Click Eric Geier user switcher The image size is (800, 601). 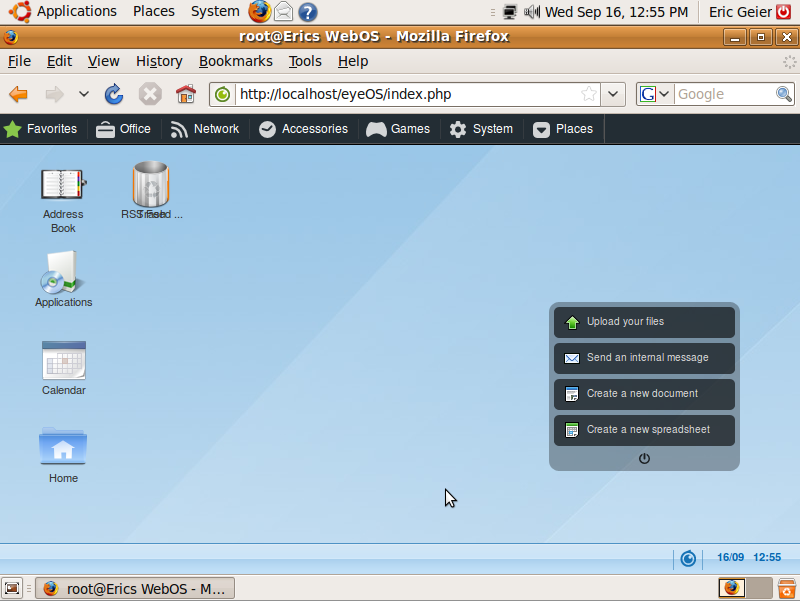[x=740, y=11]
